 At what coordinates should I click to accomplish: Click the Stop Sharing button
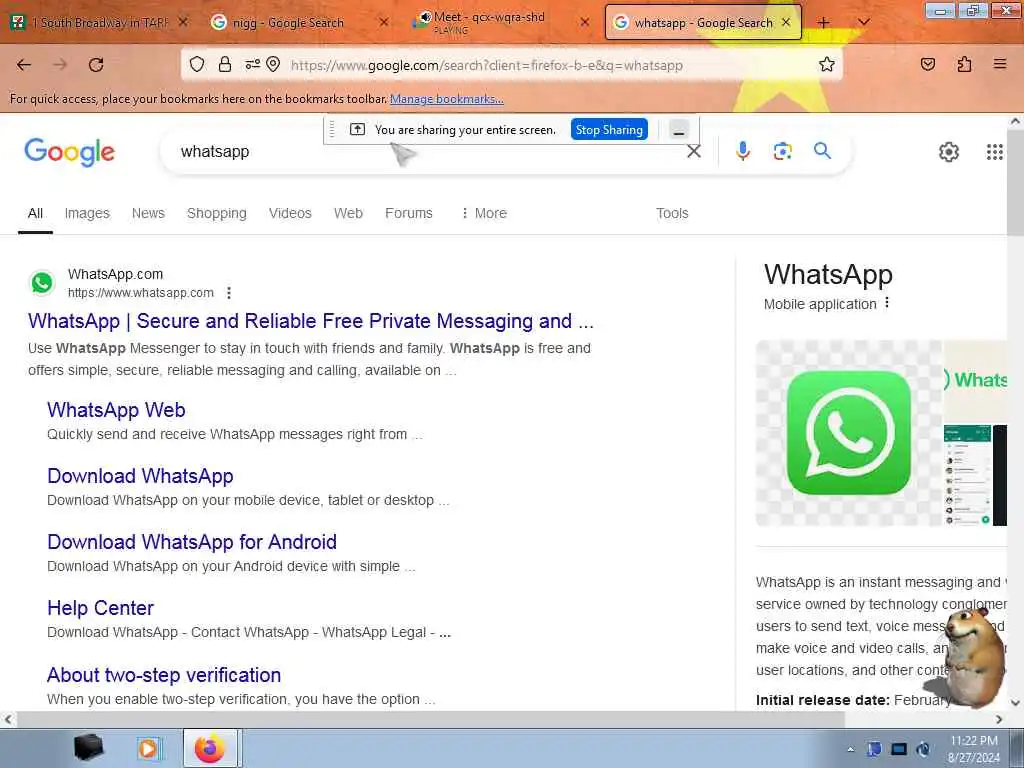tap(609, 129)
